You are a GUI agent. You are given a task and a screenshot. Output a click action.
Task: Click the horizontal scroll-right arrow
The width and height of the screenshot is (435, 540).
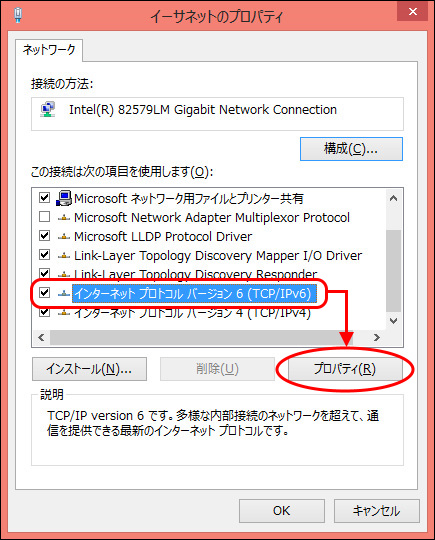pos(377,338)
